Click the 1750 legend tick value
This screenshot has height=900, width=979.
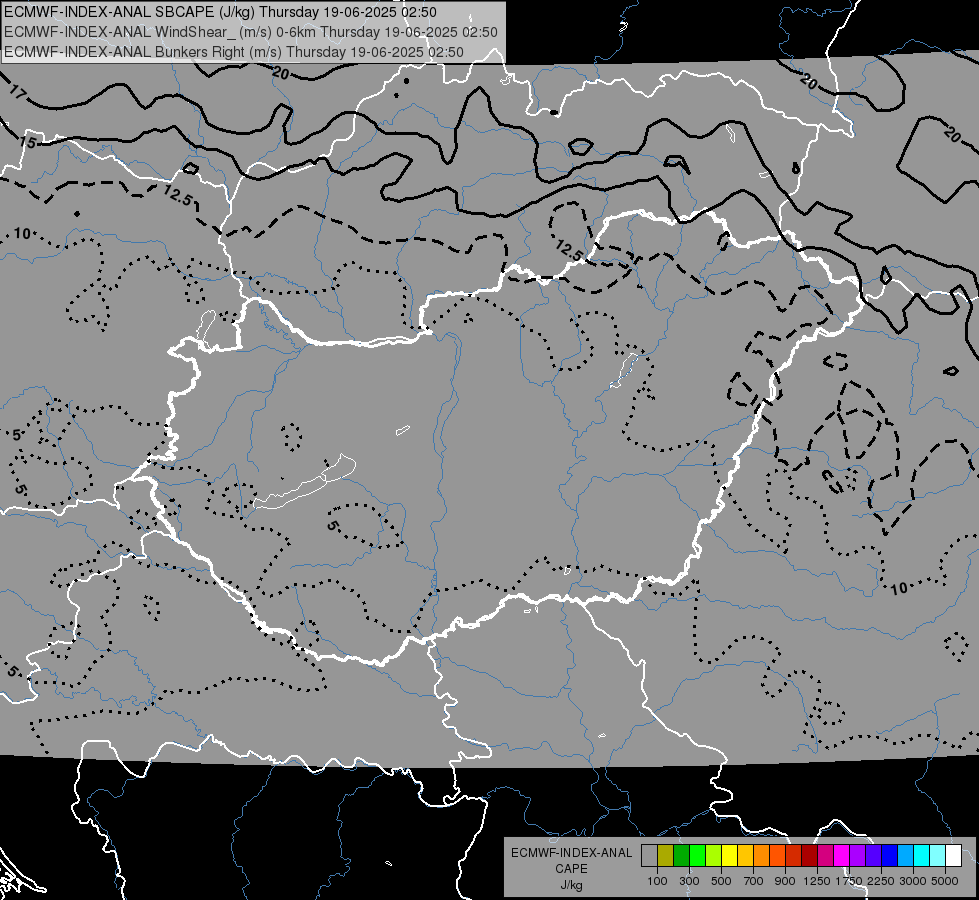pyautogui.click(x=849, y=881)
